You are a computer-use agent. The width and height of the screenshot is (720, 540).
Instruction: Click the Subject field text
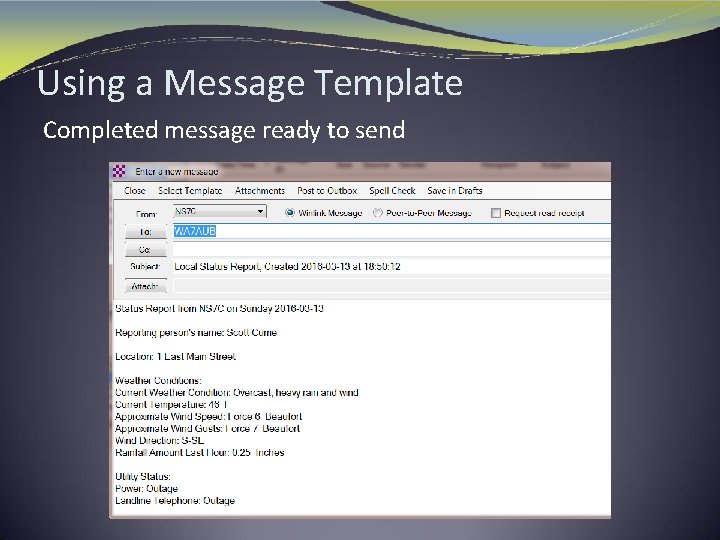287,266
